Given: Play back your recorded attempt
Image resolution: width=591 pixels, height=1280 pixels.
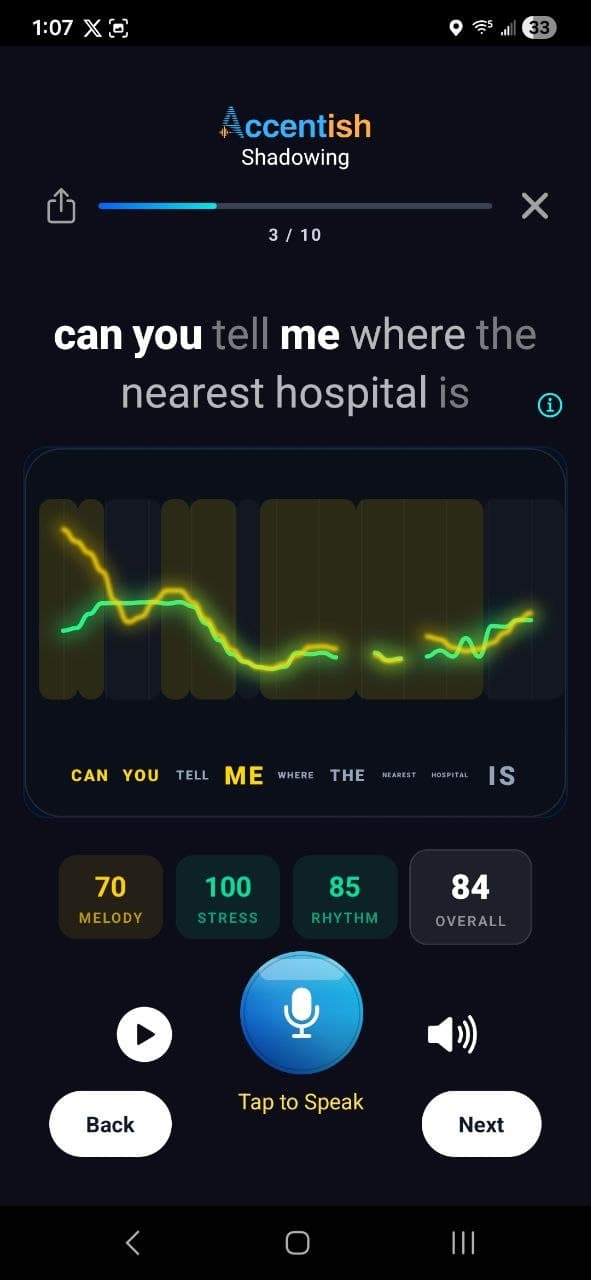Looking at the screenshot, I should [x=143, y=1034].
